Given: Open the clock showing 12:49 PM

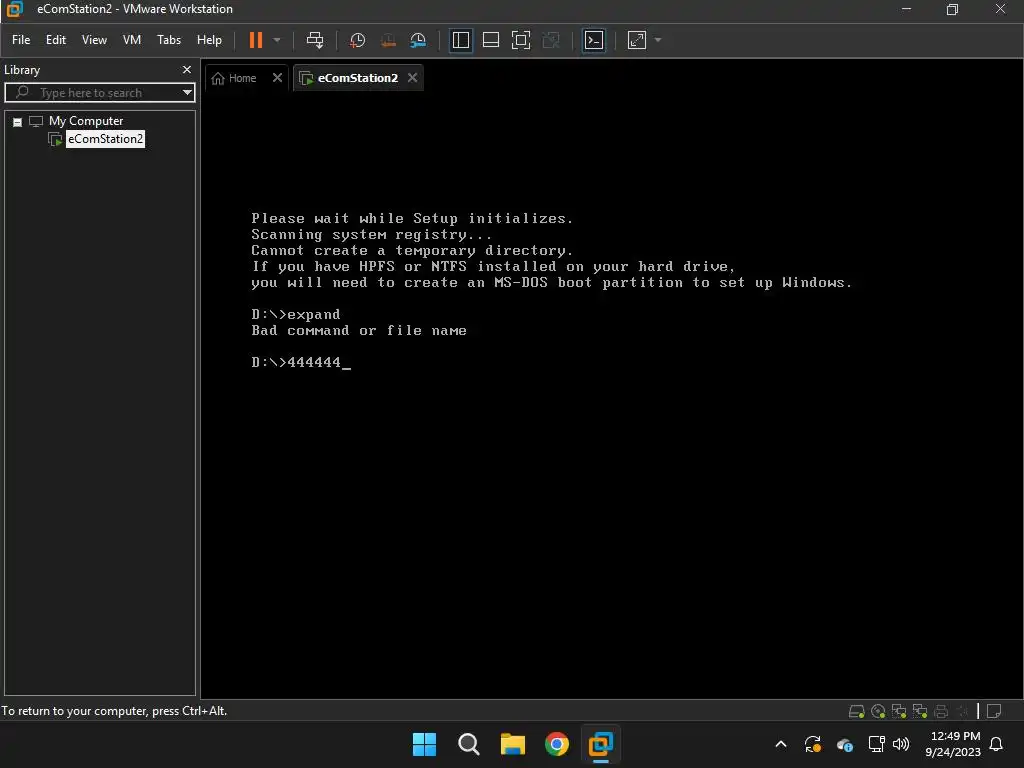Looking at the screenshot, I should [953, 744].
